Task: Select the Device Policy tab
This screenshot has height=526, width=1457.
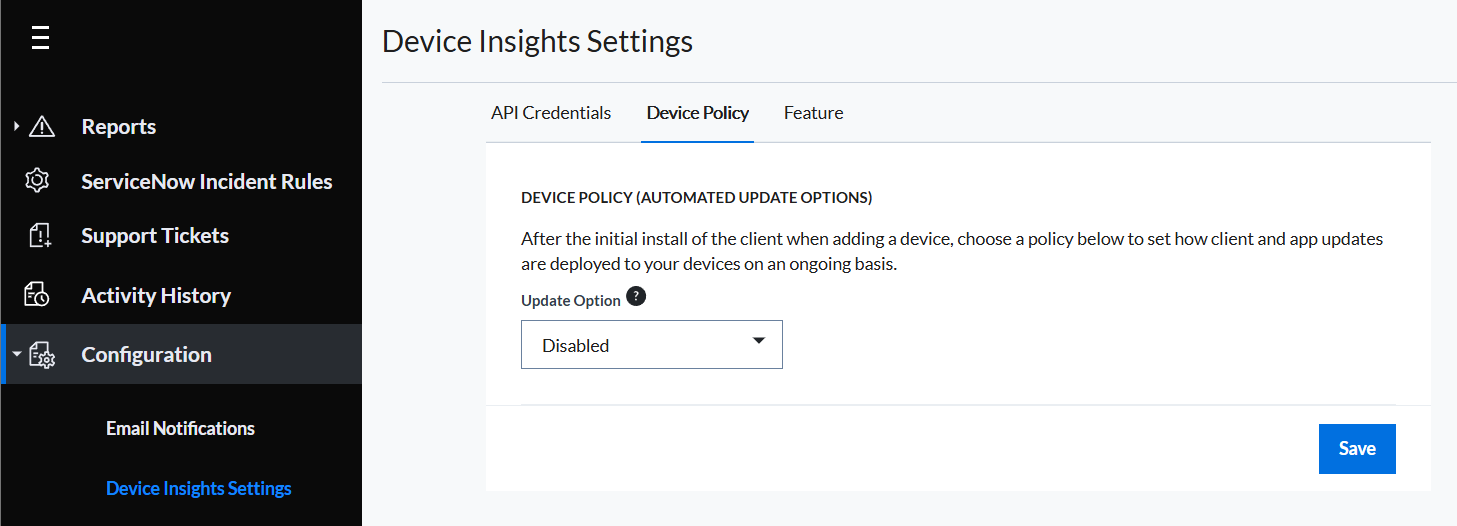Action: point(698,113)
